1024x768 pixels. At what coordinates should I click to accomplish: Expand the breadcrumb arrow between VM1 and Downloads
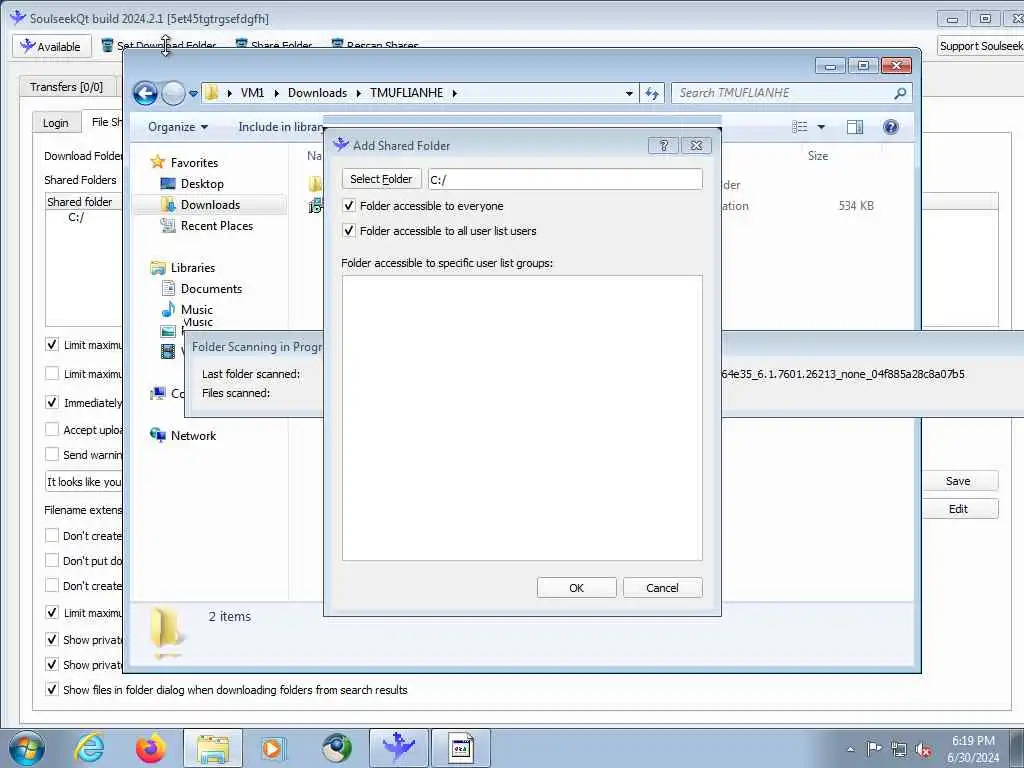click(276, 93)
